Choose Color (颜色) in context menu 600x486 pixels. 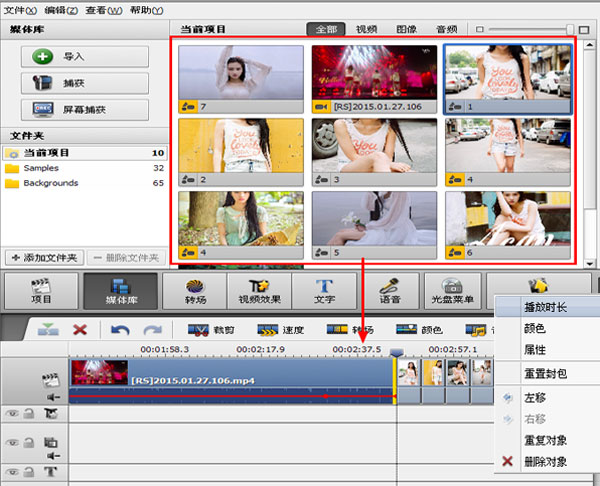(x=548, y=328)
